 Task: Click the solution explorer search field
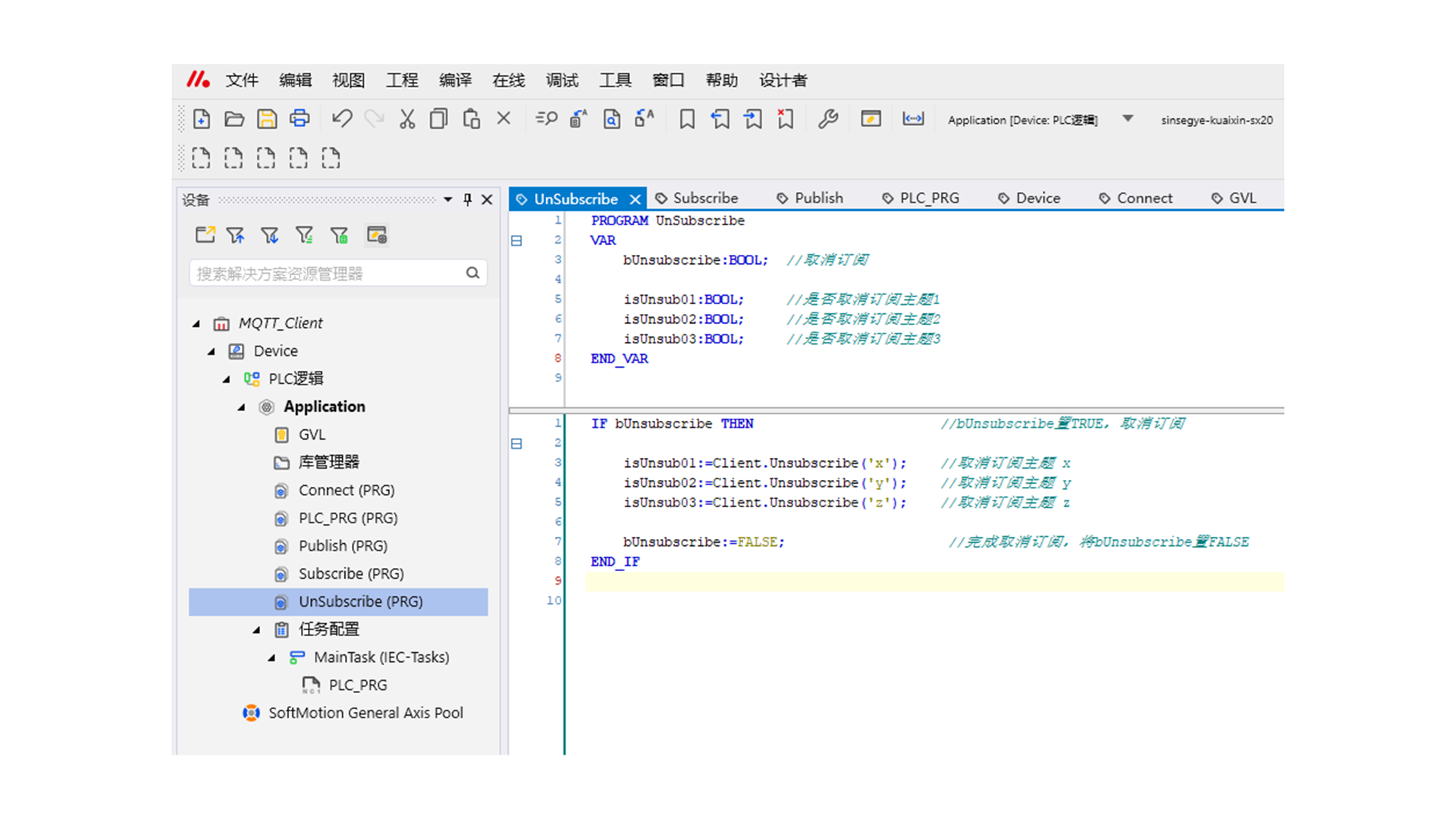[x=338, y=273]
